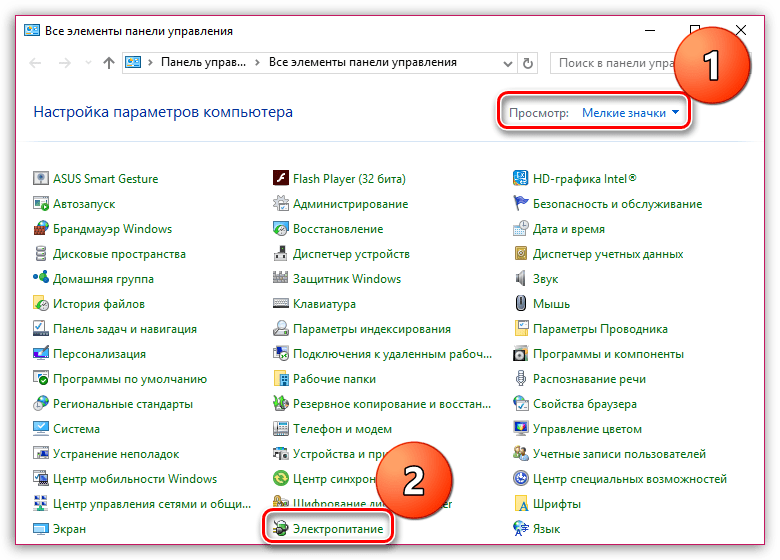Open the Мышь icon

520,303
